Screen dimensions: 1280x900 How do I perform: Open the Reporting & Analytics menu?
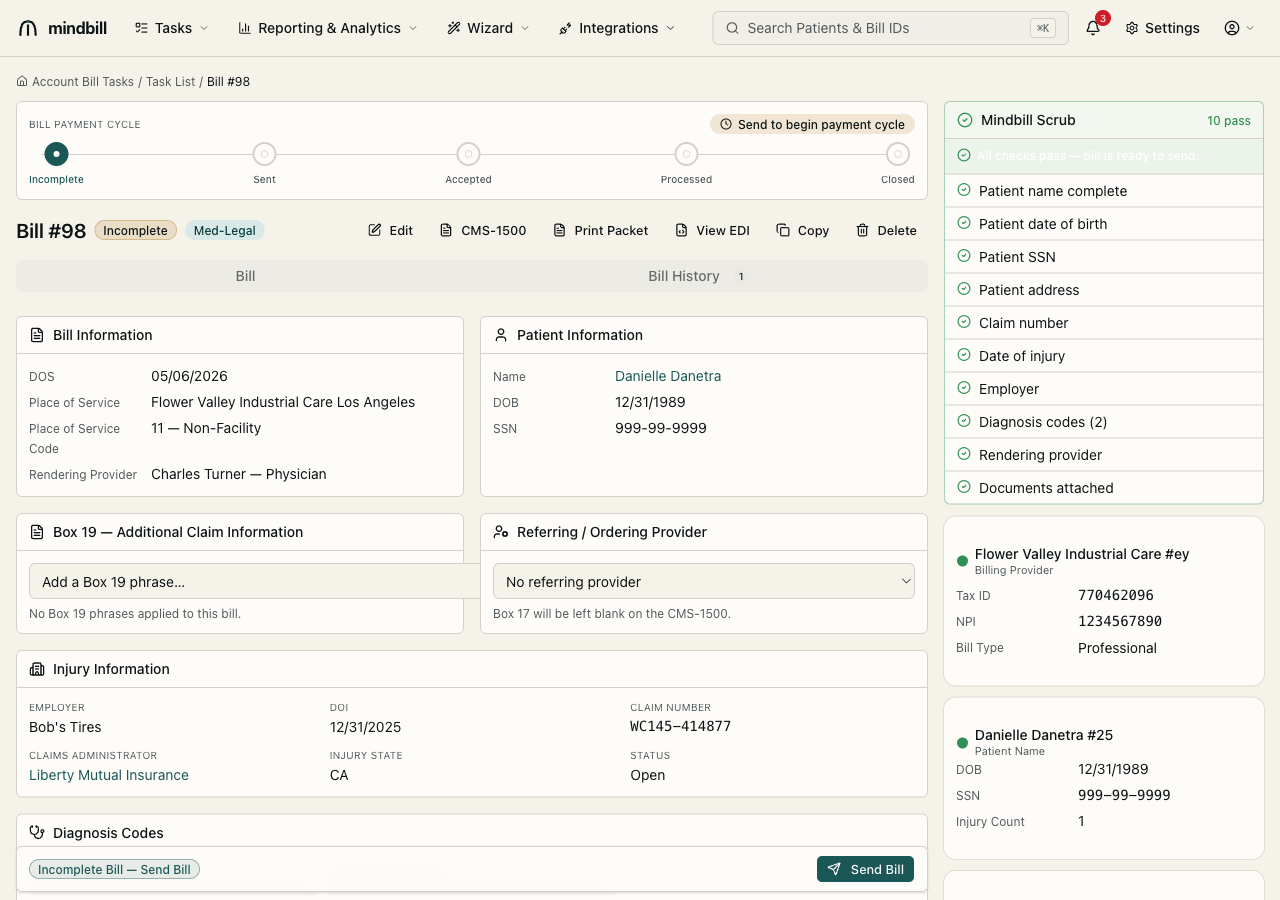pyautogui.click(x=328, y=28)
